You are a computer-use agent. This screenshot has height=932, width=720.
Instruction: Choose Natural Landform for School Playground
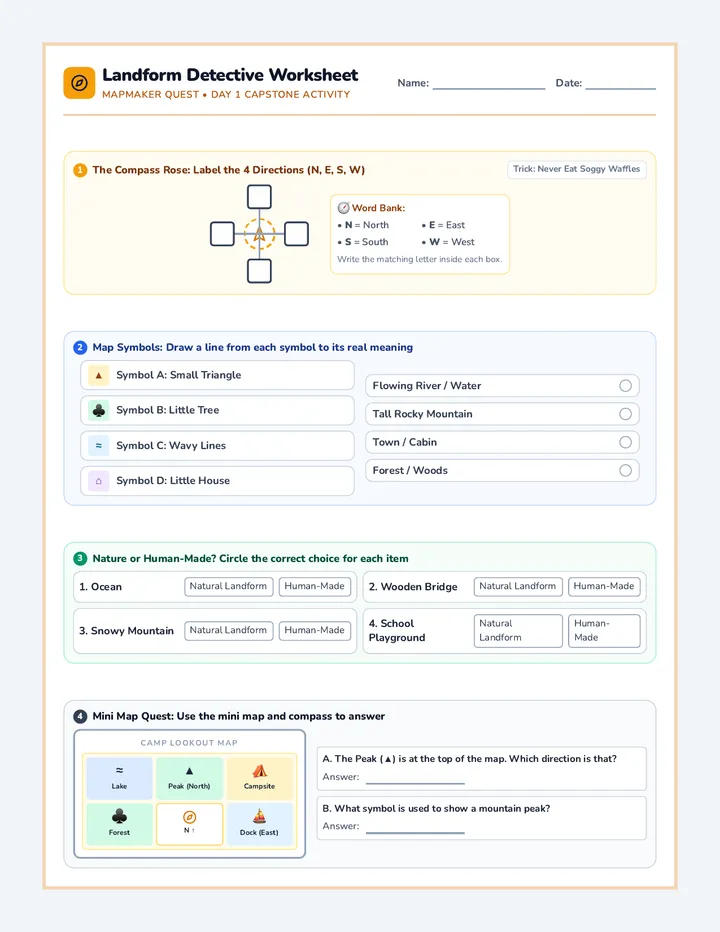point(518,631)
